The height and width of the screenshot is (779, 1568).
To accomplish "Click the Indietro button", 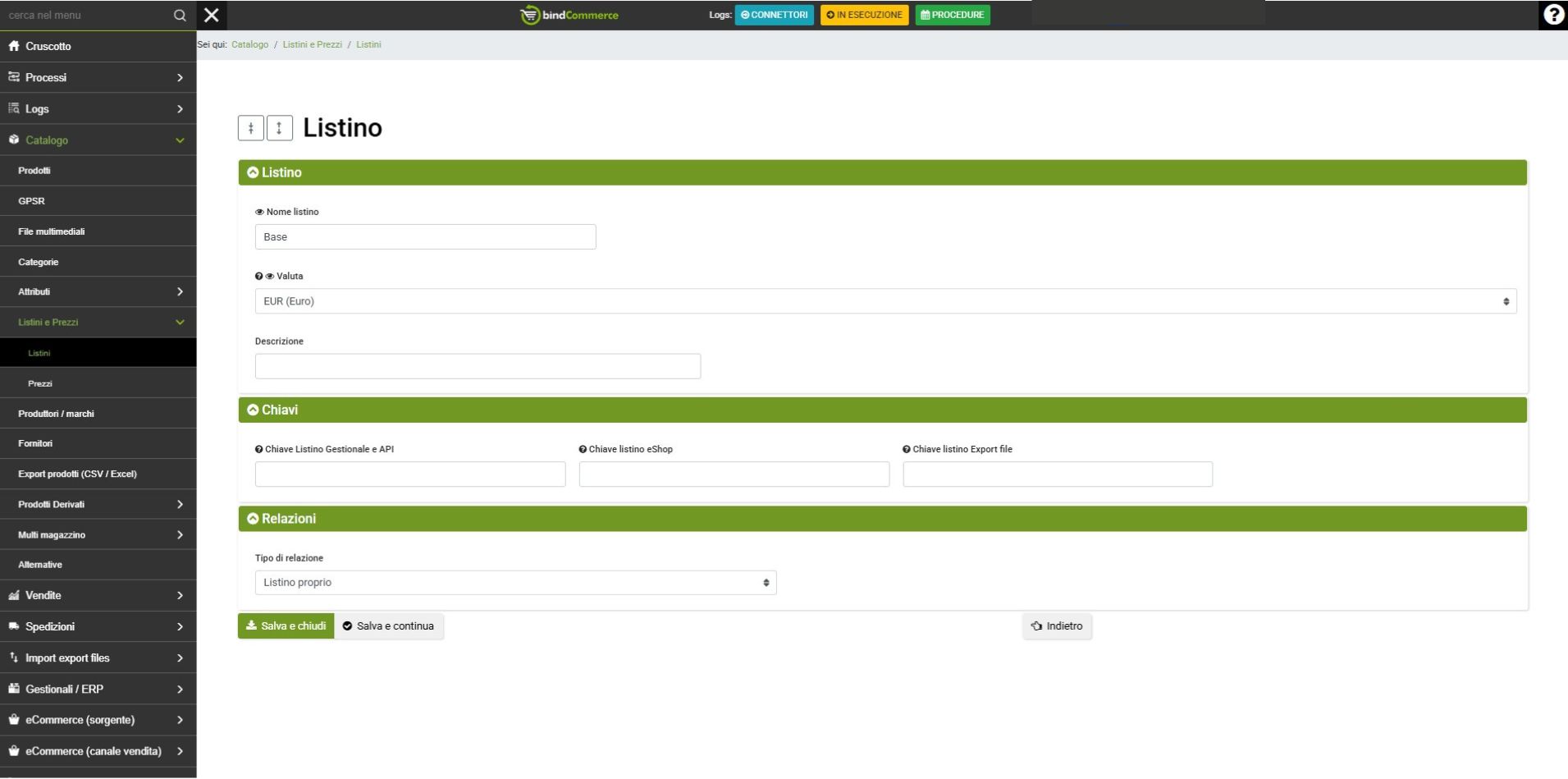I will [1057, 626].
